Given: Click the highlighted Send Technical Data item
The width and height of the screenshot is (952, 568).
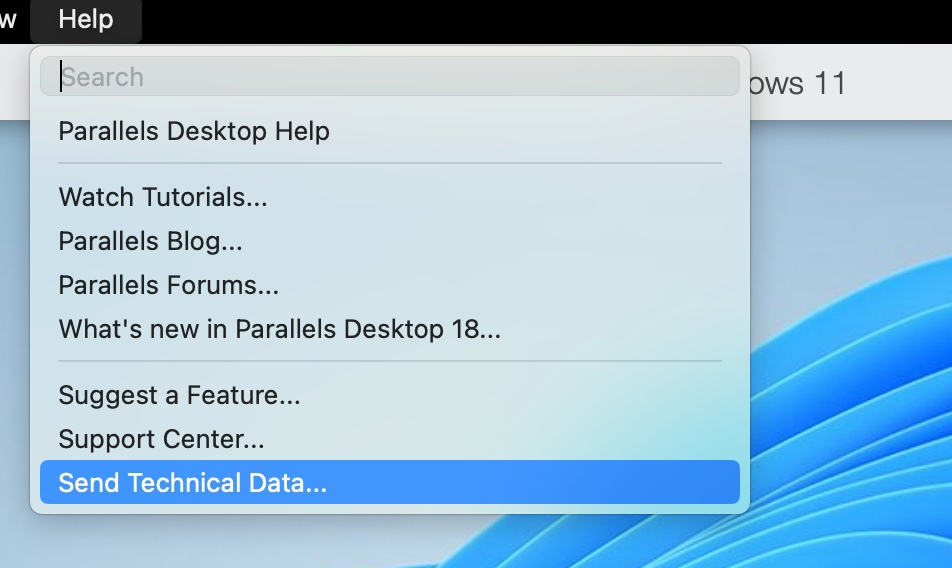Looking at the screenshot, I should (x=193, y=483).
